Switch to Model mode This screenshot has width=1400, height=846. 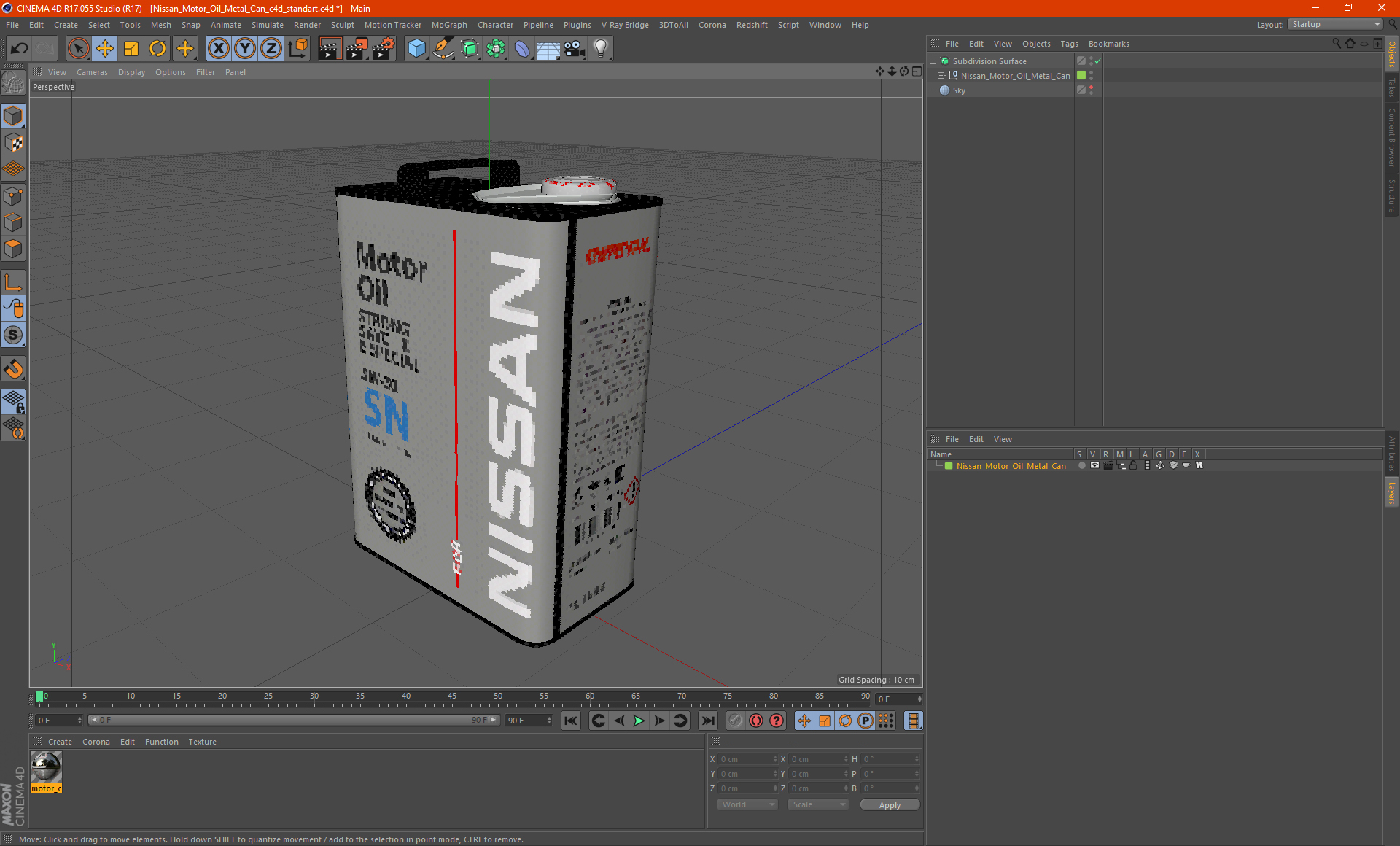(x=14, y=117)
